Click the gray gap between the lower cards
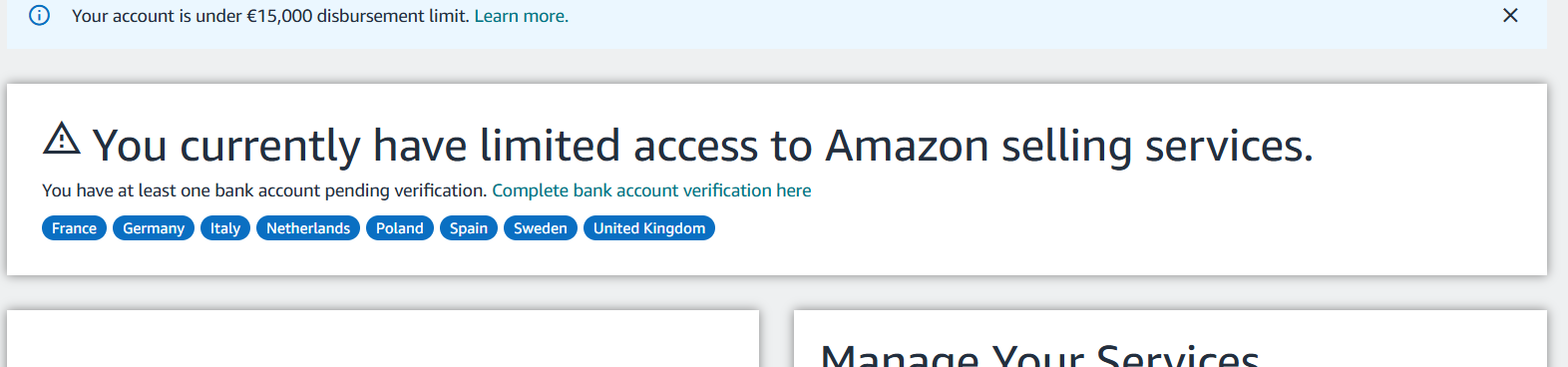Screen dimensions: 1568x367 point(776,339)
